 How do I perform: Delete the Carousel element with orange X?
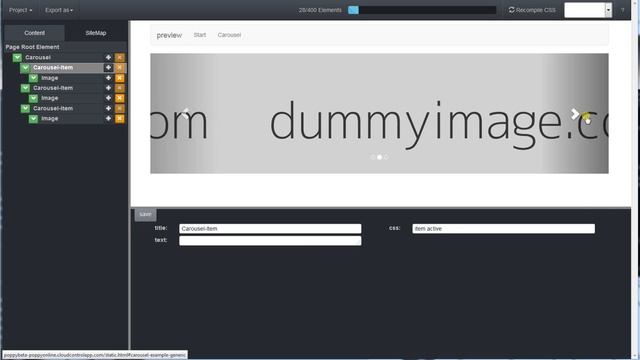(120, 58)
